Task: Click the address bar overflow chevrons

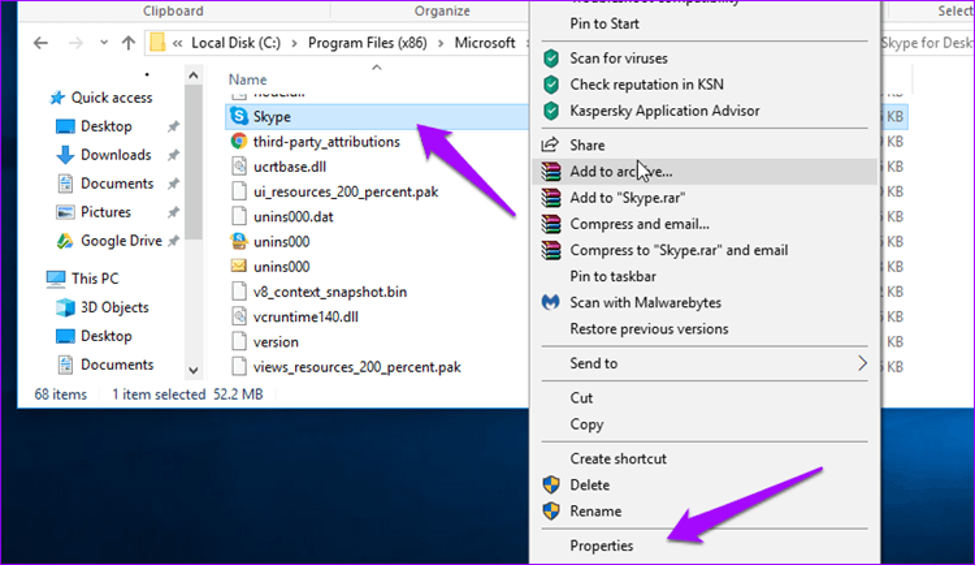Action: tap(178, 43)
